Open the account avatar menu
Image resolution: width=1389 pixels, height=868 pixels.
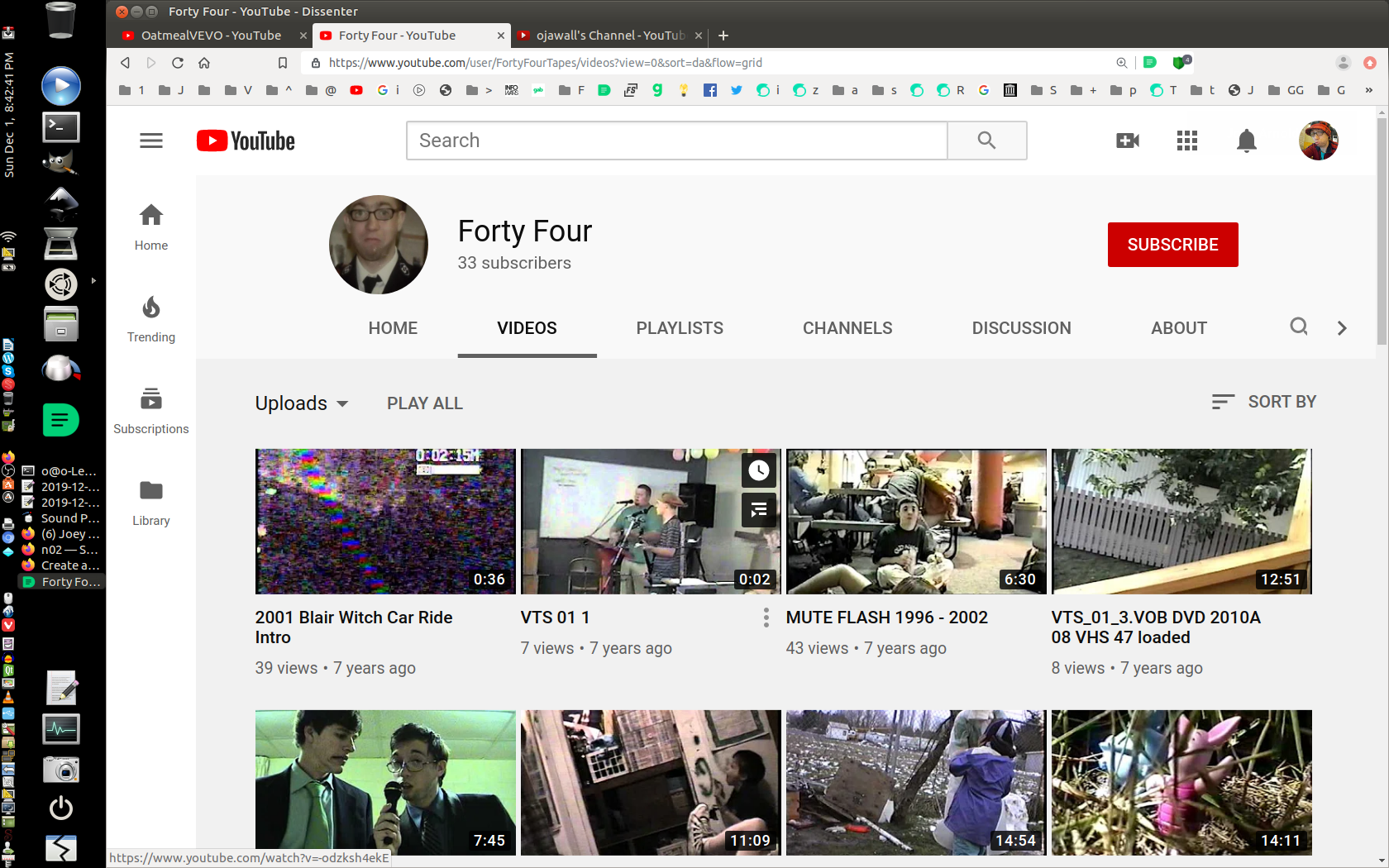pos(1319,141)
